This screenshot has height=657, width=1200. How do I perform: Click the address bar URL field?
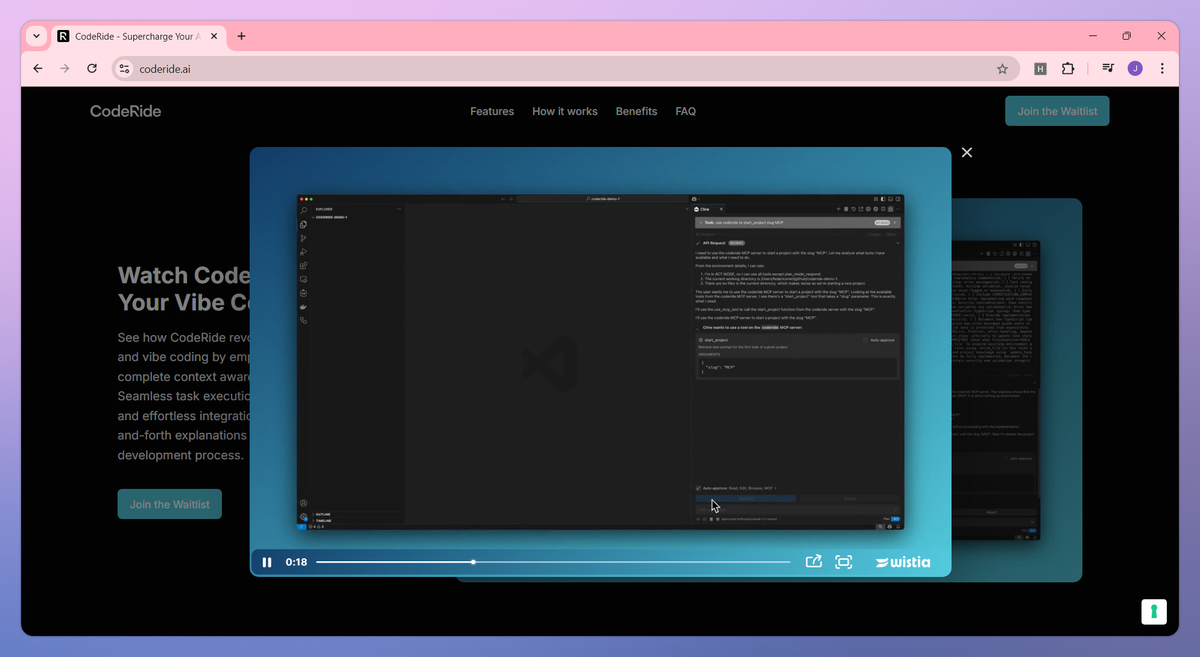click(x=565, y=69)
